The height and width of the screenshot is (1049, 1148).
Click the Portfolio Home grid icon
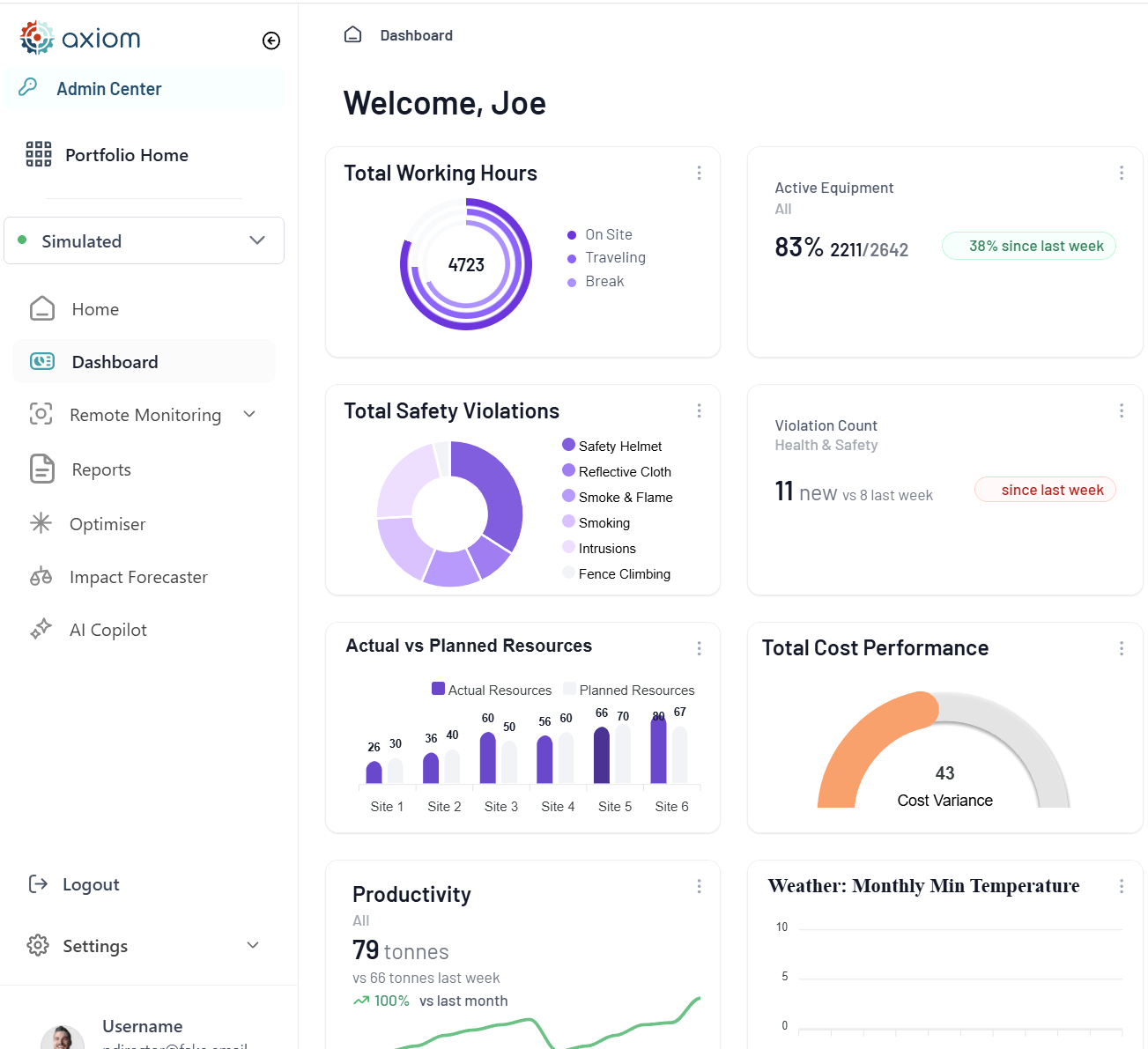(39, 154)
